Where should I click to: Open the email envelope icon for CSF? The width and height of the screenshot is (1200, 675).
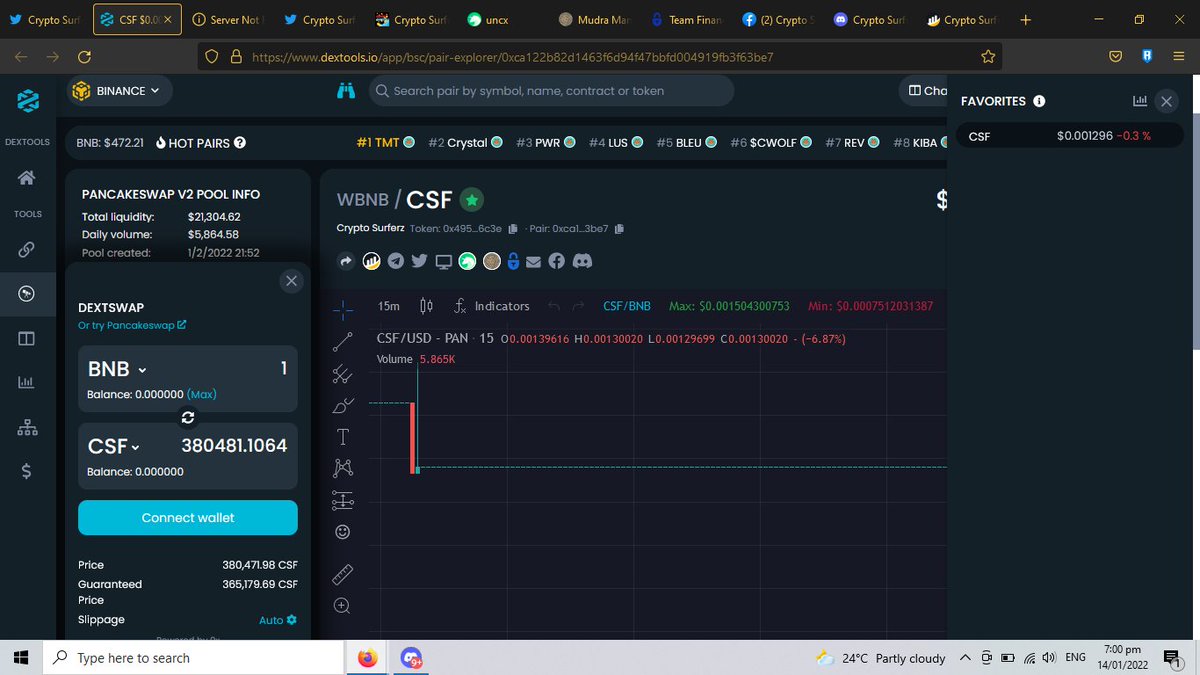pyautogui.click(x=533, y=261)
